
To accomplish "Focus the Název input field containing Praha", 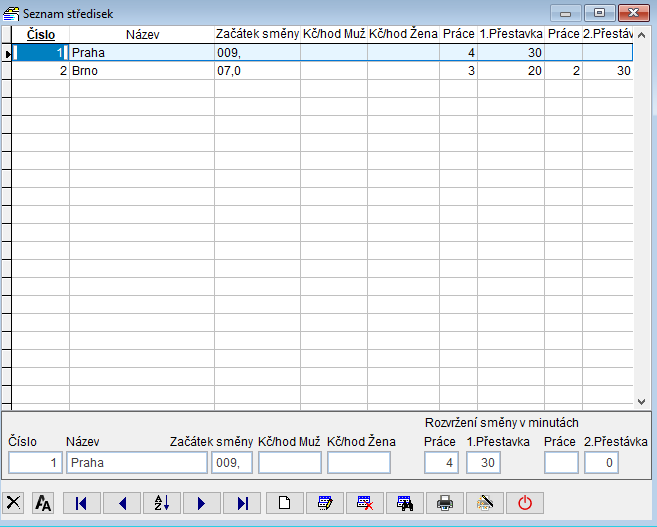I will click(x=137, y=462).
